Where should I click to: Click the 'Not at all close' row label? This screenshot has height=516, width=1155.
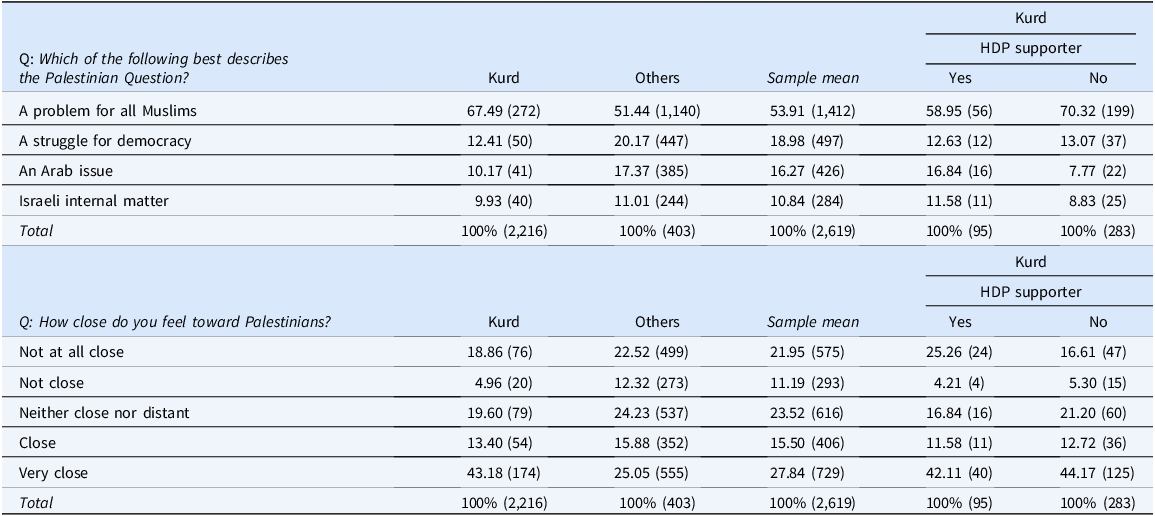point(71,352)
